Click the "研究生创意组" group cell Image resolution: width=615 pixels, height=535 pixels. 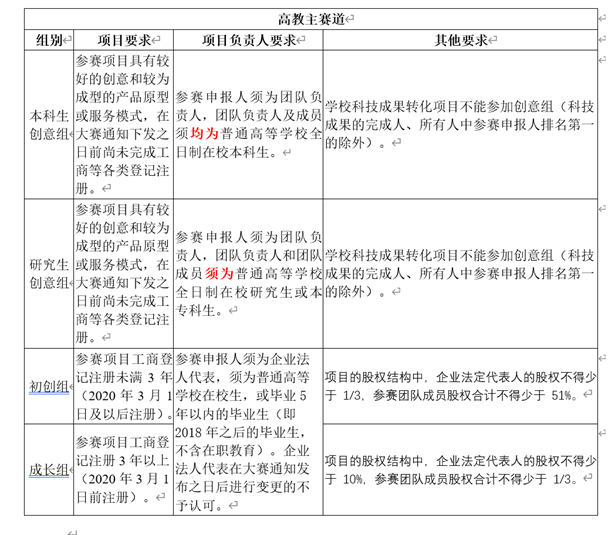coord(50,272)
